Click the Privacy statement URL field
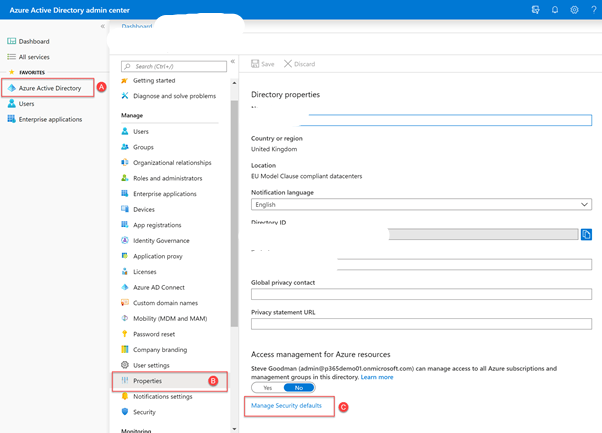The height and width of the screenshot is (433, 602). pos(421,324)
